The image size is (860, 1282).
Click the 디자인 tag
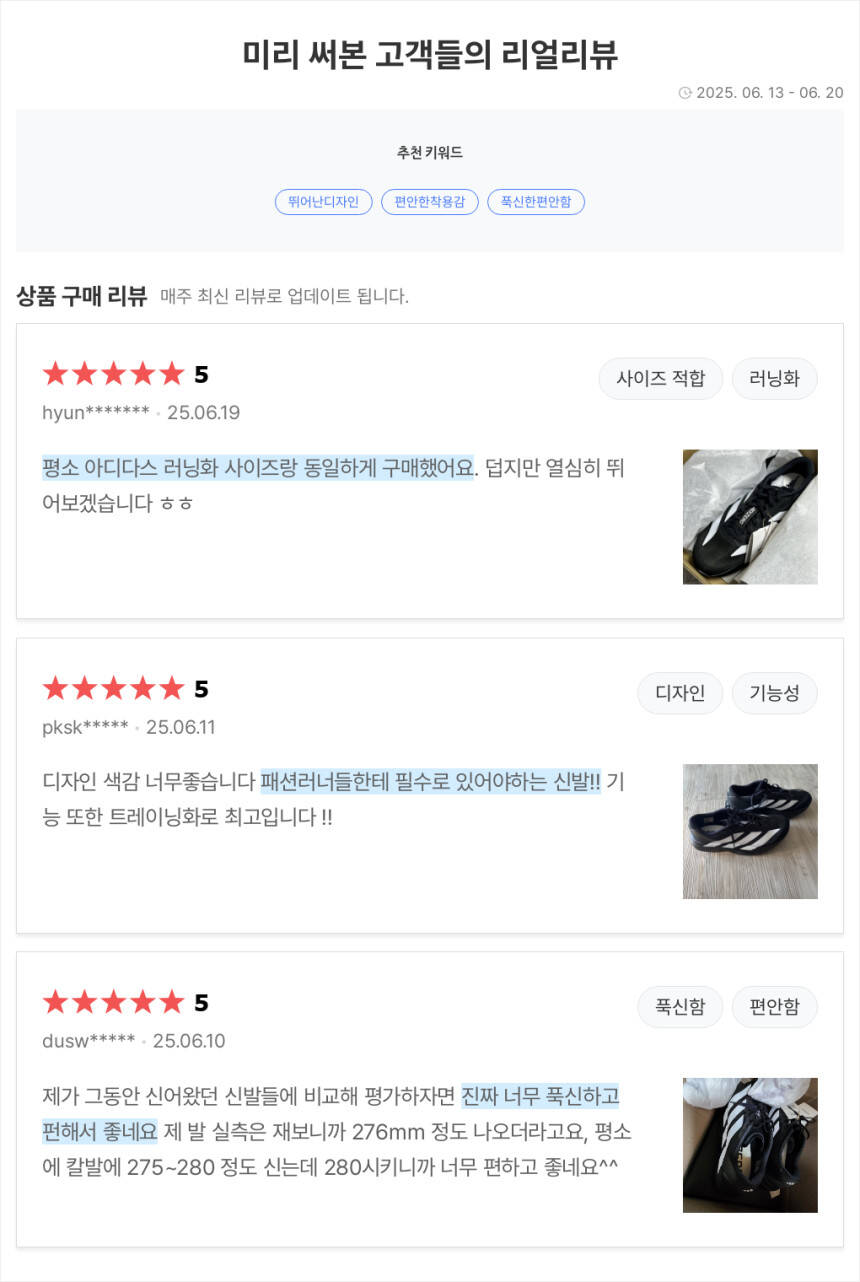[x=680, y=693]
